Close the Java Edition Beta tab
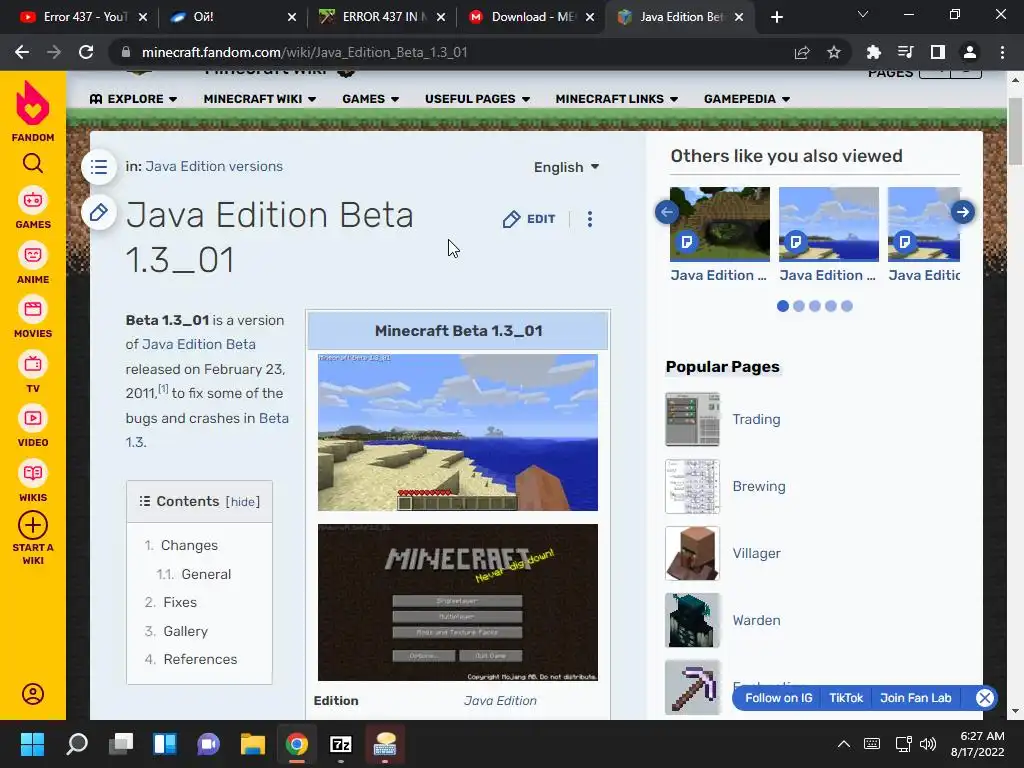 click(x=739, y=17)
